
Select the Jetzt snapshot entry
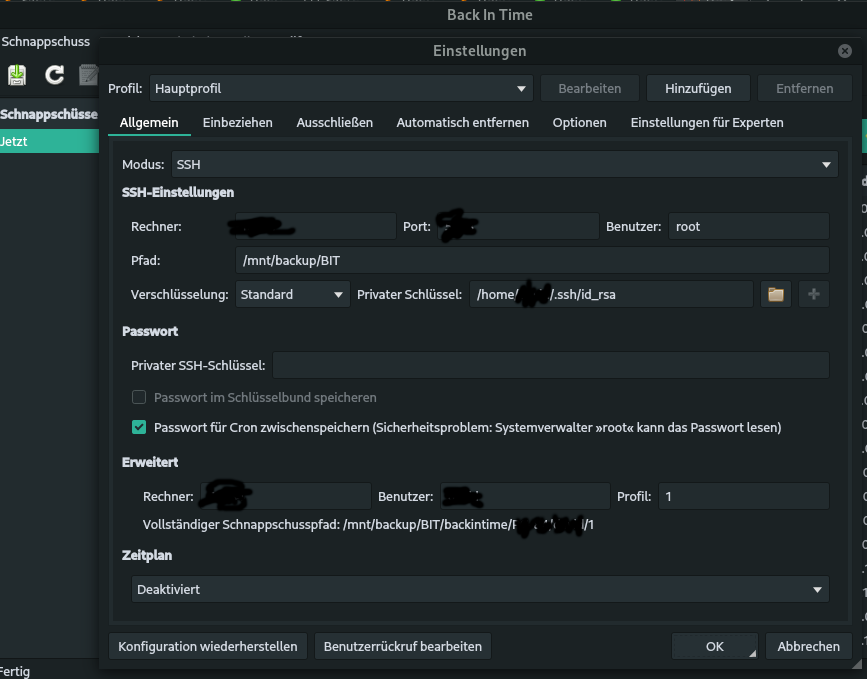[x=49, y=141]
